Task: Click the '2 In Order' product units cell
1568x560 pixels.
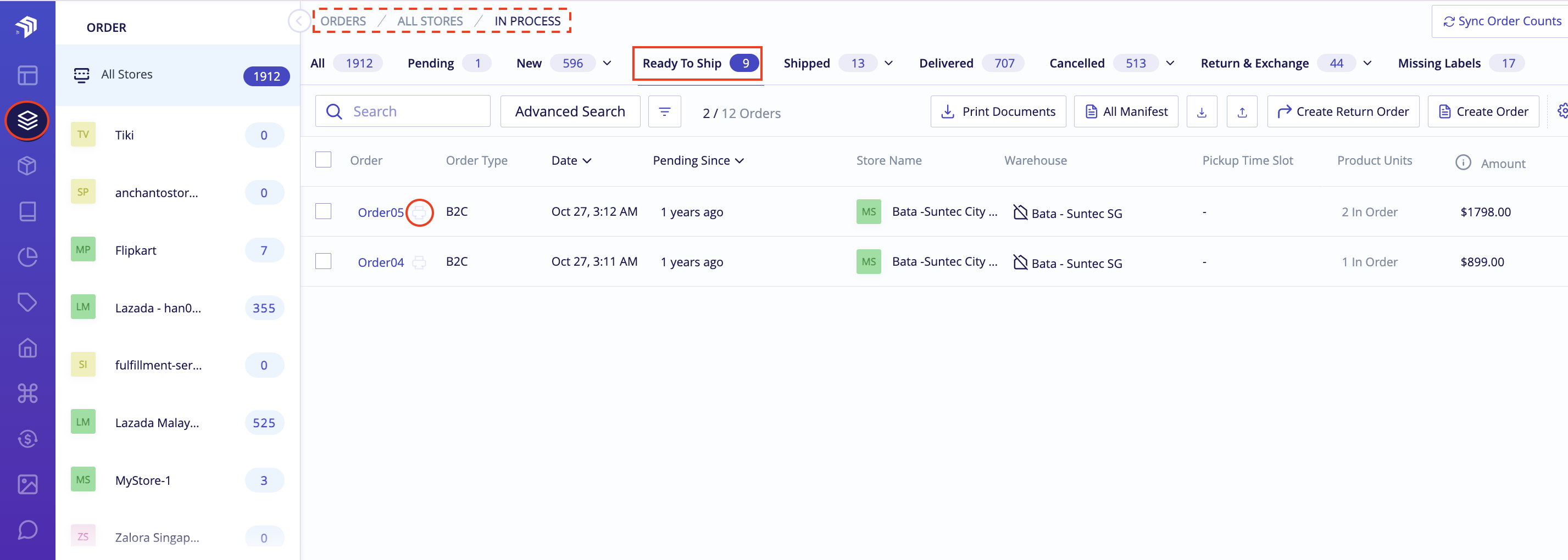Action: point(1369,212)
